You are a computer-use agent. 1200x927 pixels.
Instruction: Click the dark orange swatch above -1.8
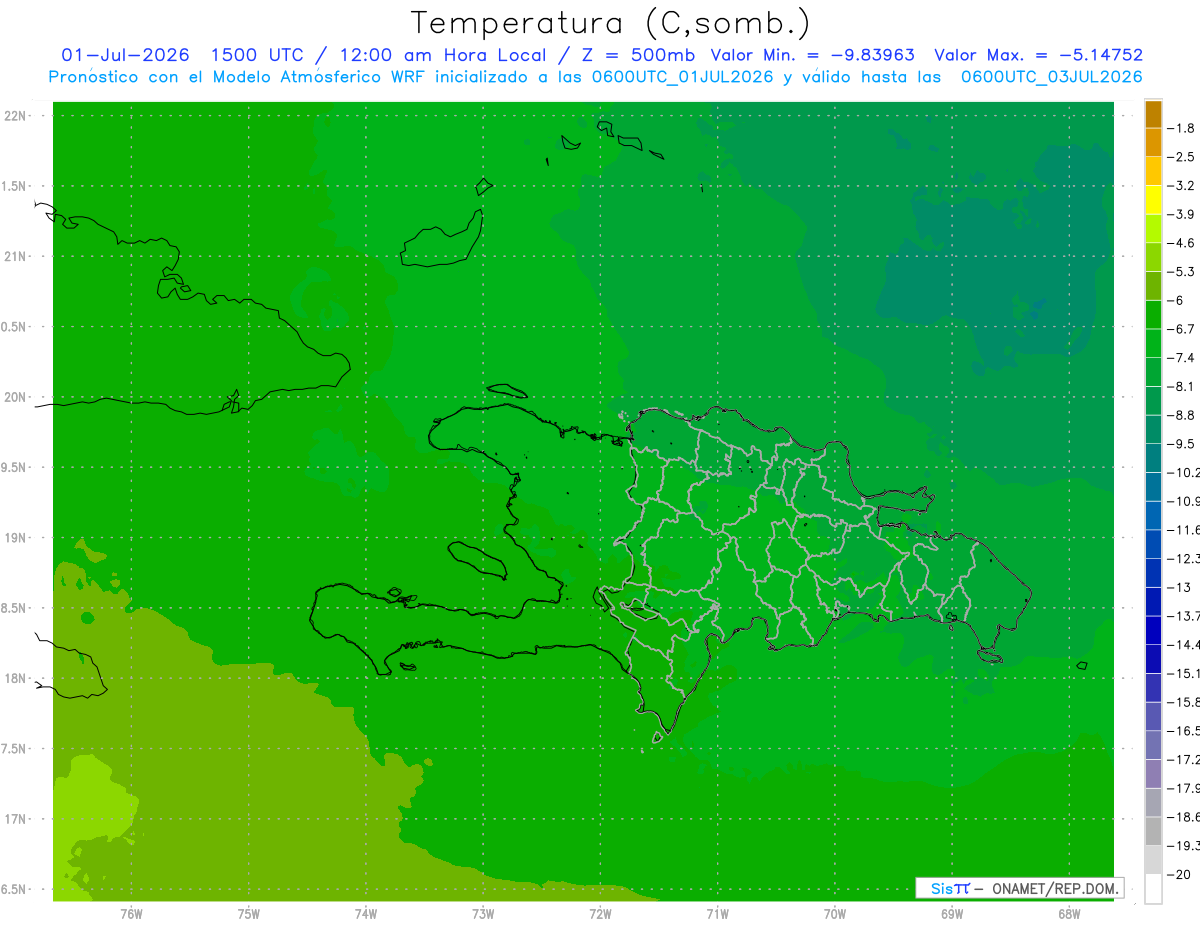pos(1153,114)
